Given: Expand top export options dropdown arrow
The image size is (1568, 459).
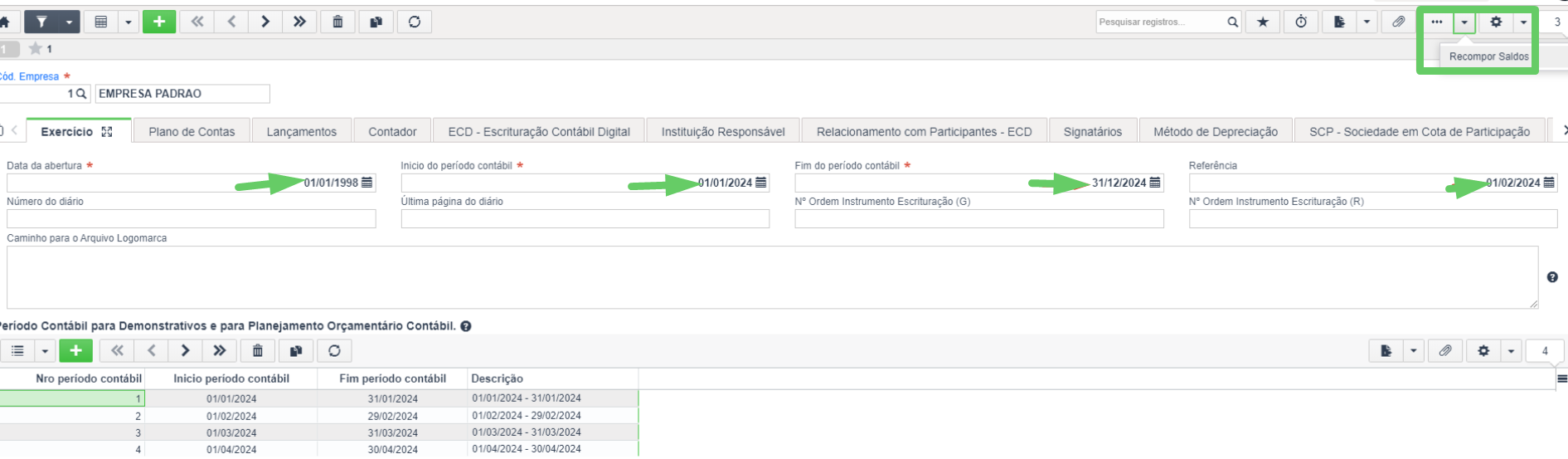Looking at the screenshot, I should (1367, 22).
